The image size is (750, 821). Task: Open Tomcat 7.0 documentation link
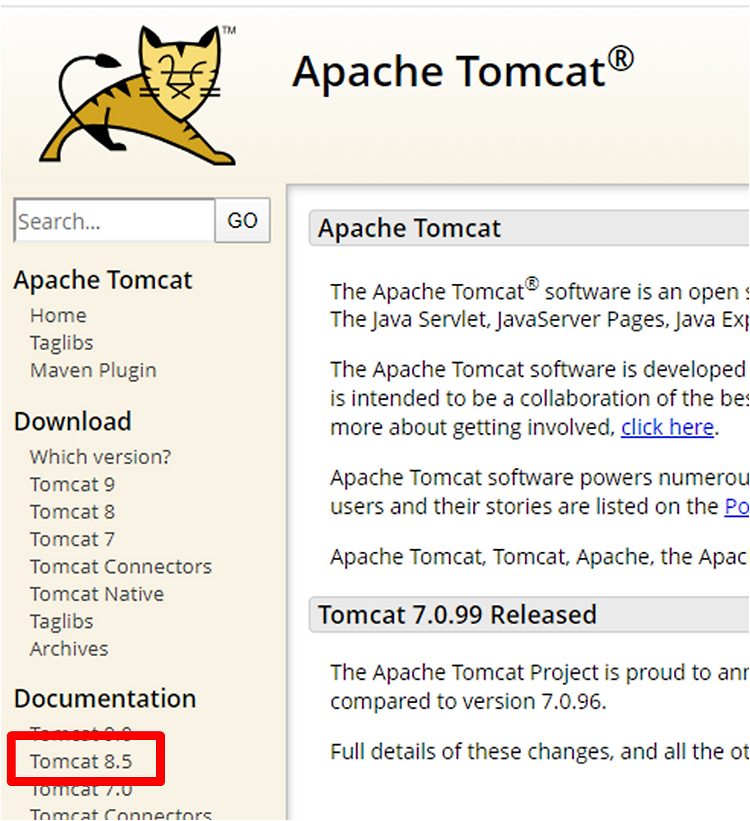click(x=81, y=790)
